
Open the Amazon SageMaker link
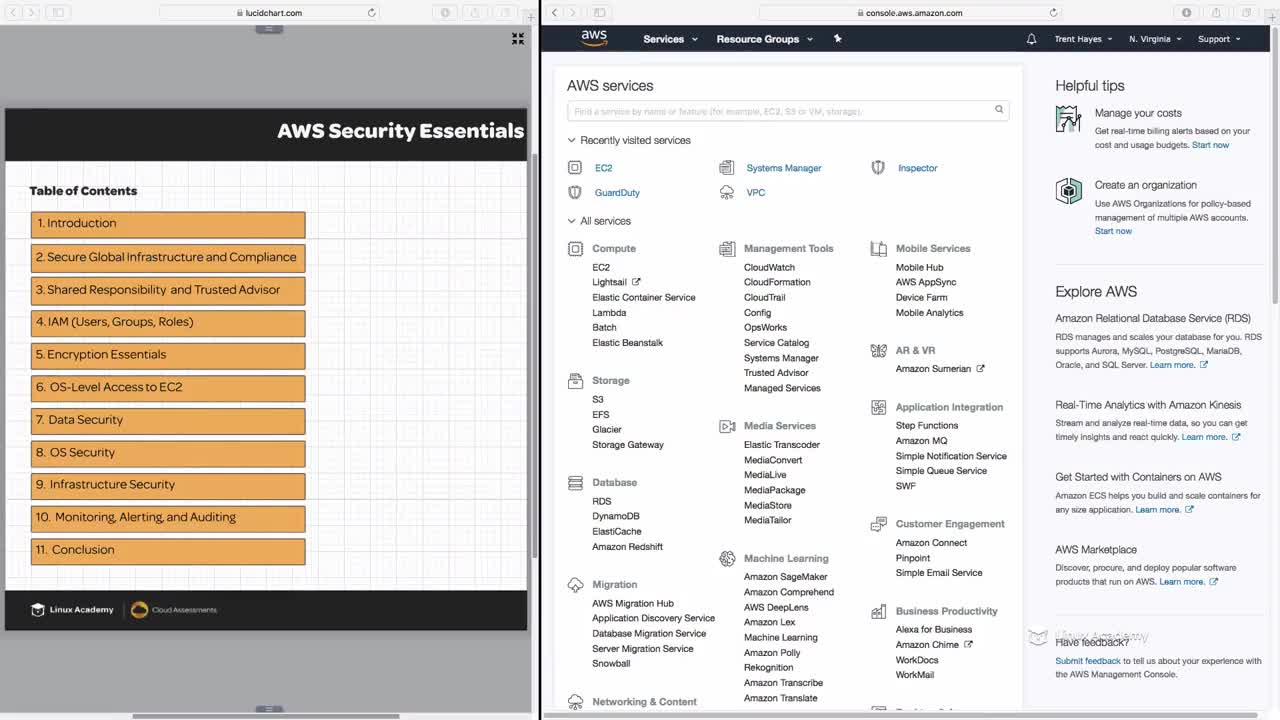(x=786, y=577)
